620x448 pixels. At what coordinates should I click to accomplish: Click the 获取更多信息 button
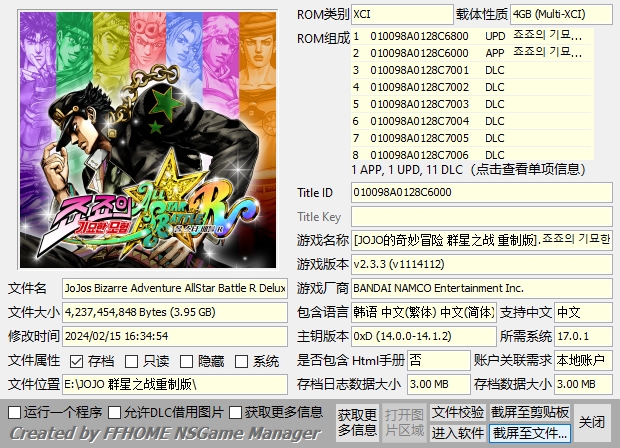click(x=357, y=423)
